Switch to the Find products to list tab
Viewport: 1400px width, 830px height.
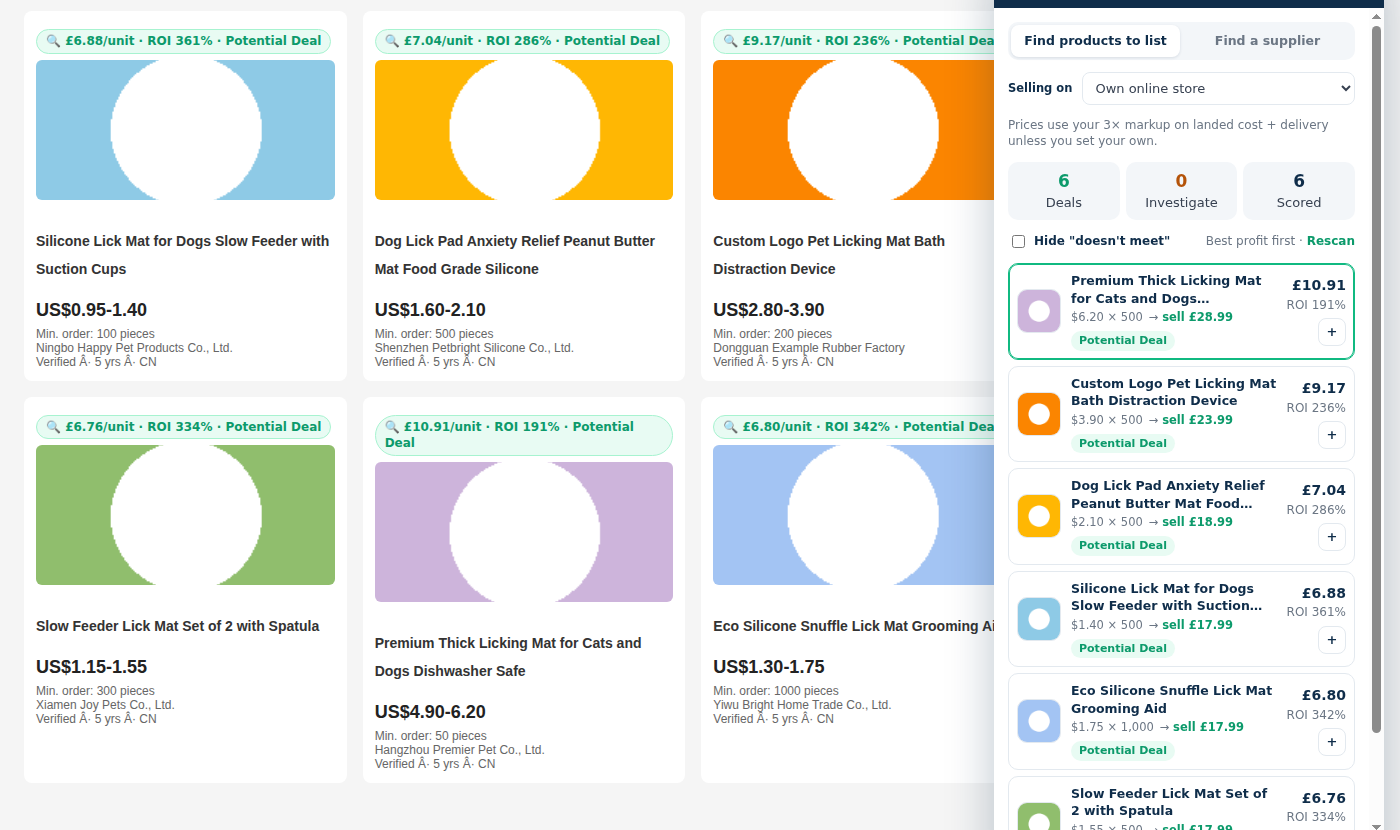coord(1095,41)
